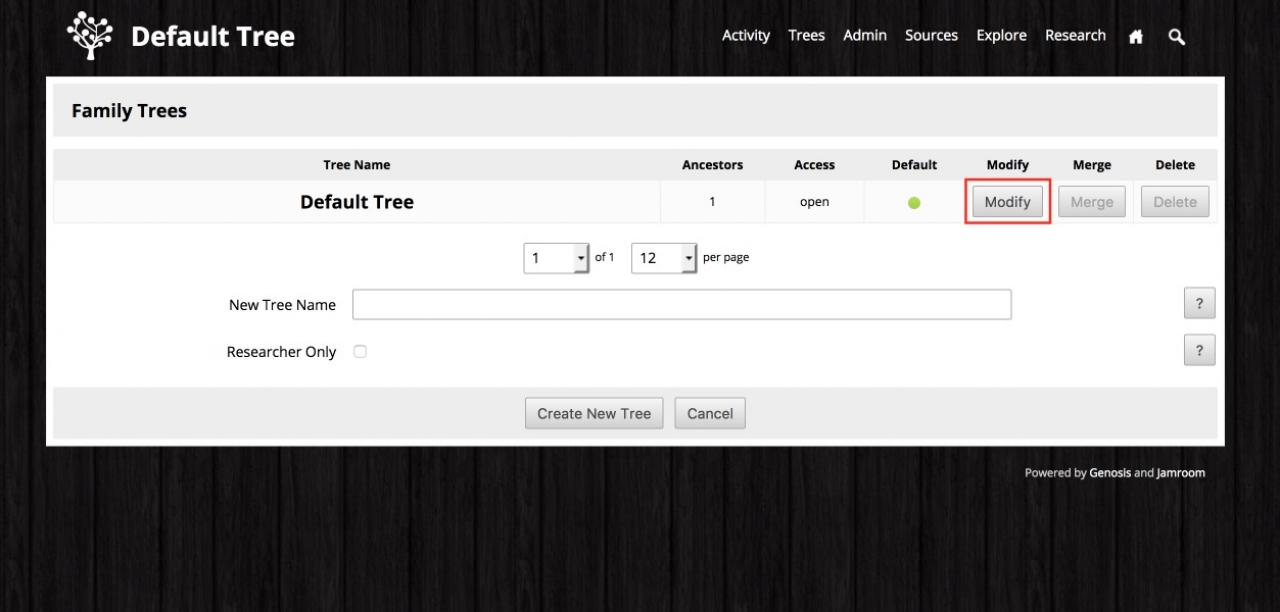Viewport: 1280px width, 612px height.
Task: Click the tree logo icon in the header
Action: (90, 36)
